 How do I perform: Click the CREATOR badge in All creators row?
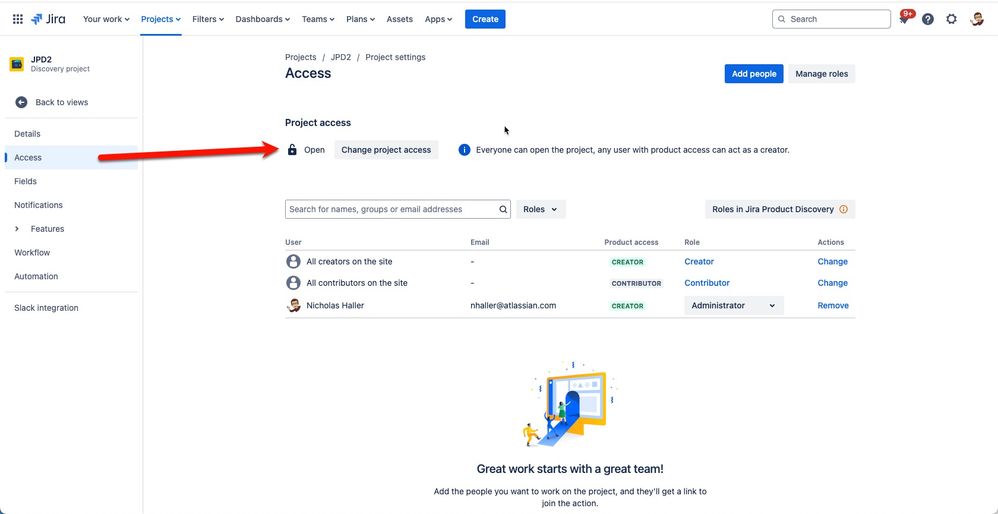pos(628,262)
